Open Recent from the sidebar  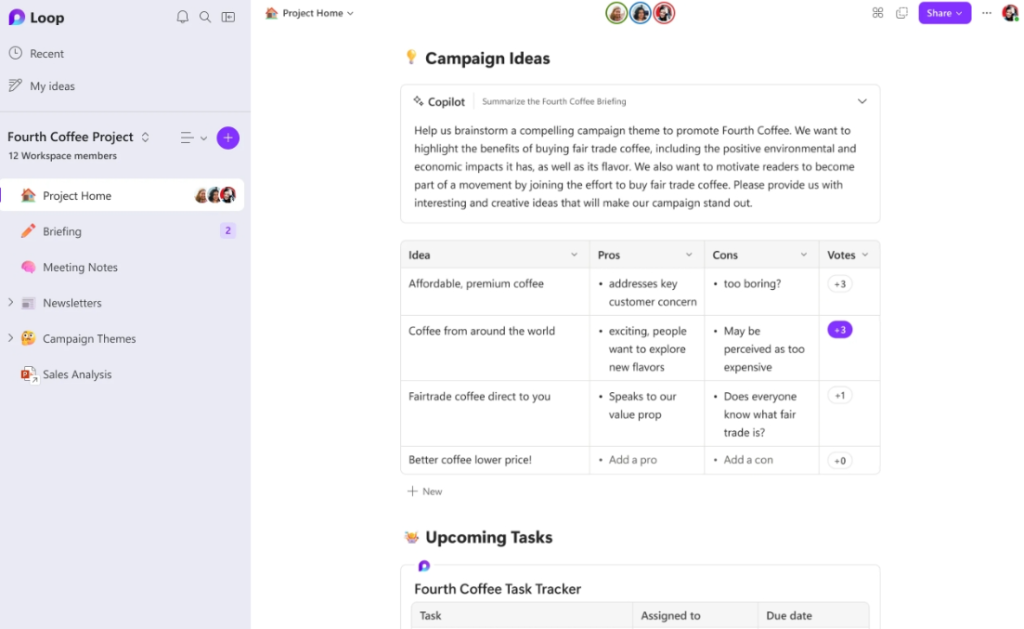coord(45,53)
